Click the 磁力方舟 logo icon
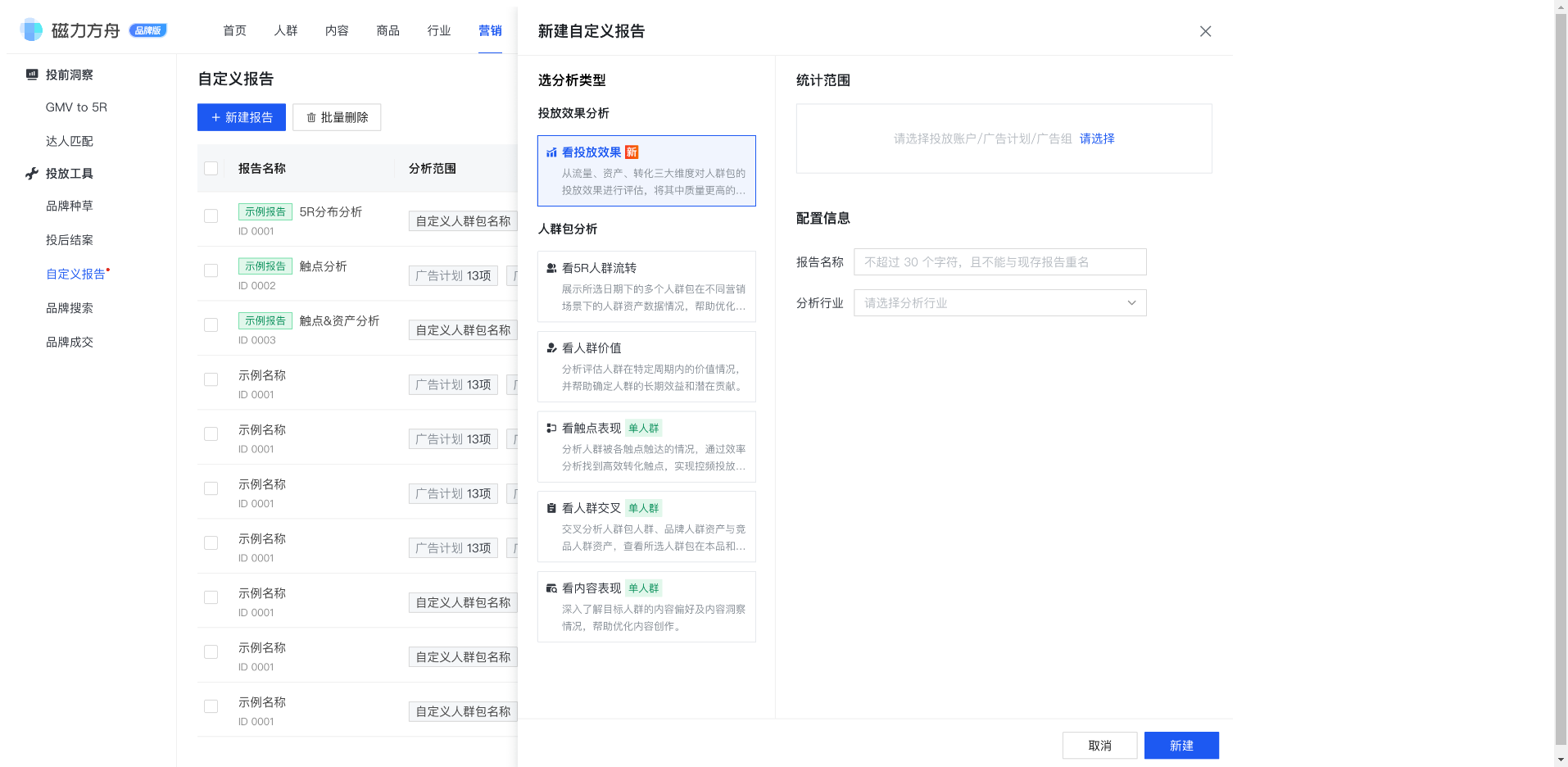 pyautogui.click(x=31, y=29)
